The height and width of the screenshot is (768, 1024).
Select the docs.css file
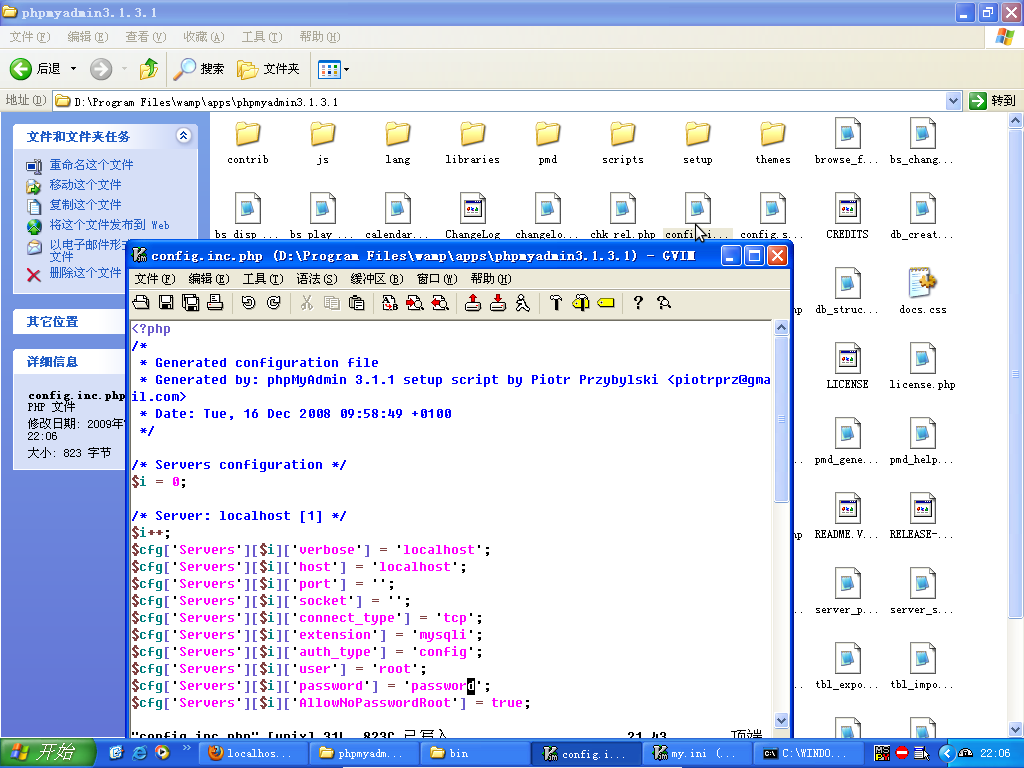click(x=922, y=291)
